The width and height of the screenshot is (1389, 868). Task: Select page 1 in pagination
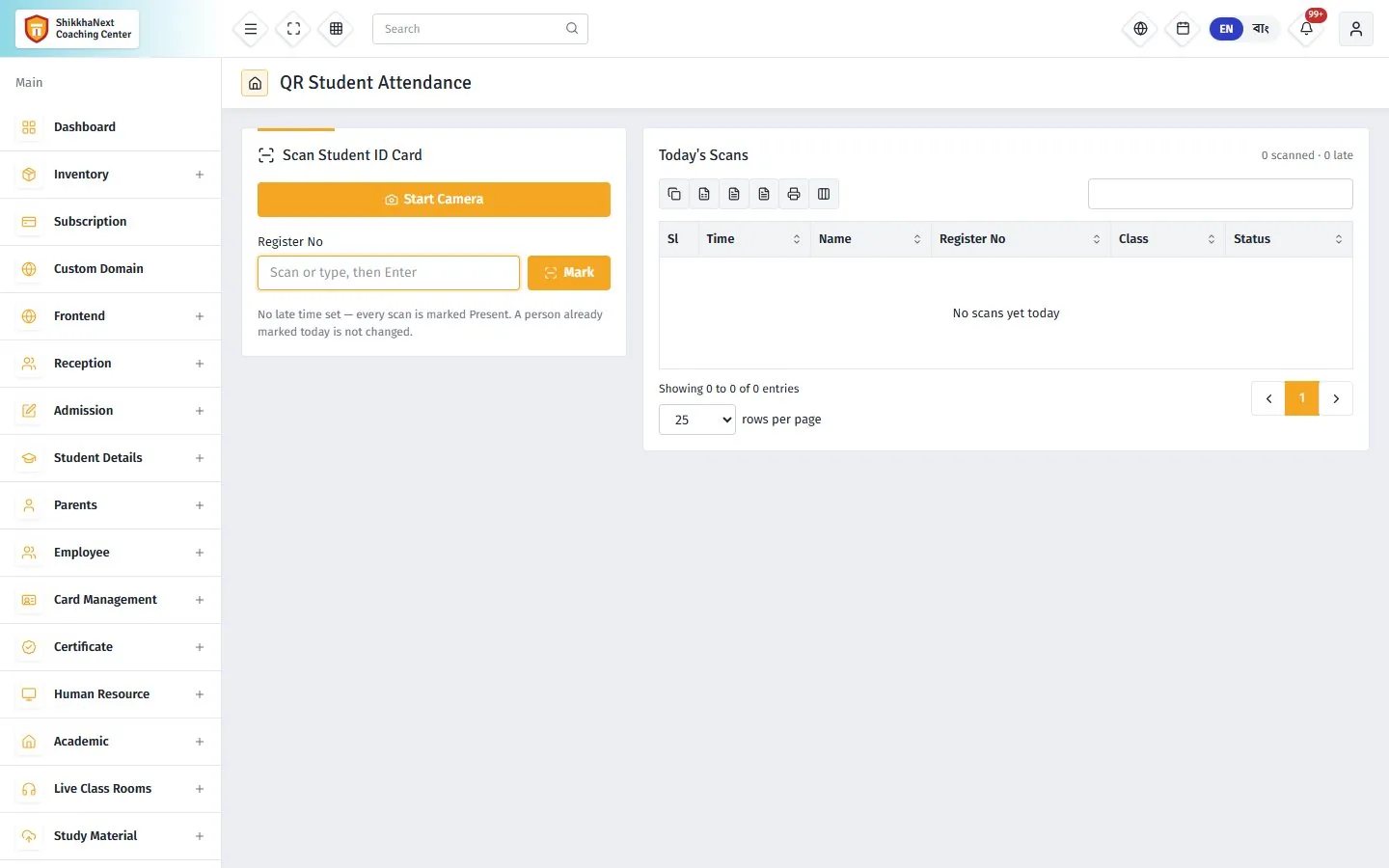pos(1302,398)
